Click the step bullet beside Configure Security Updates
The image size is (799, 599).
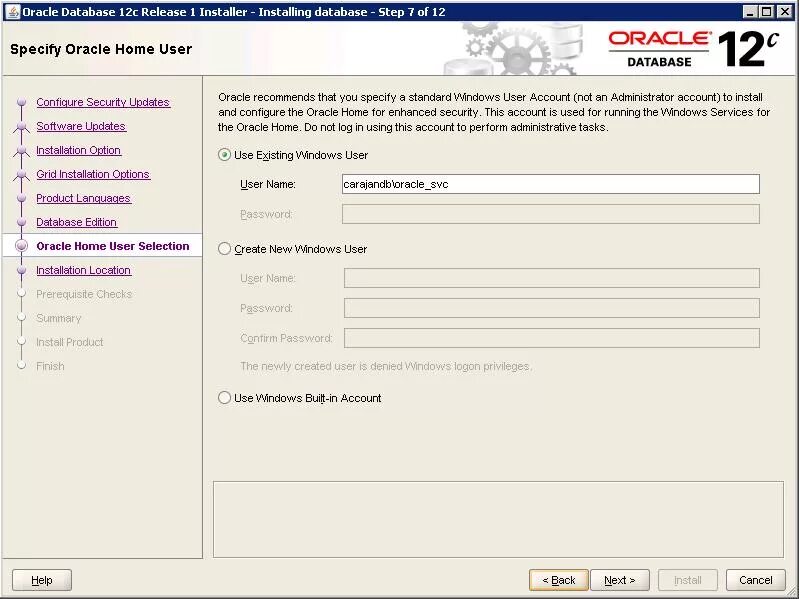pyautogui.click(x=21, y=102)
